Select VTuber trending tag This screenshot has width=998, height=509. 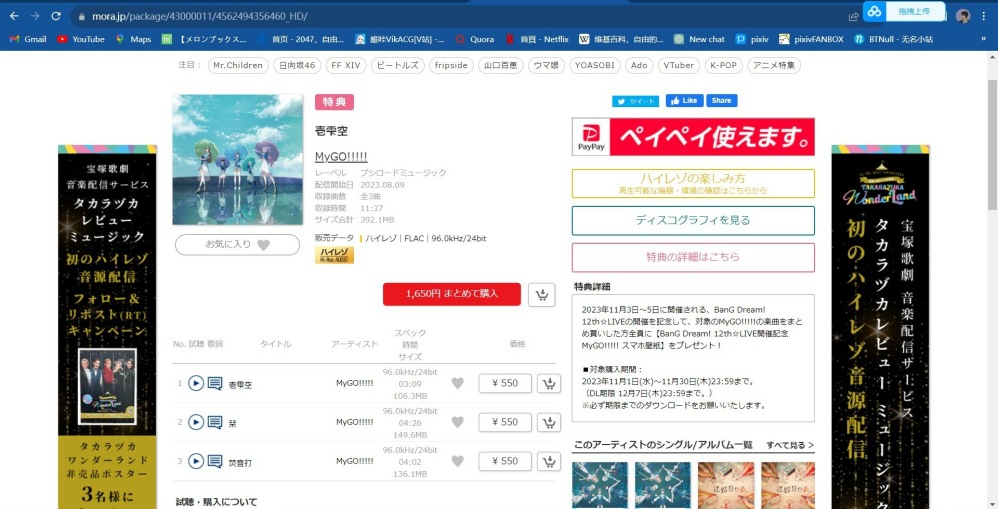coord(679,66)
